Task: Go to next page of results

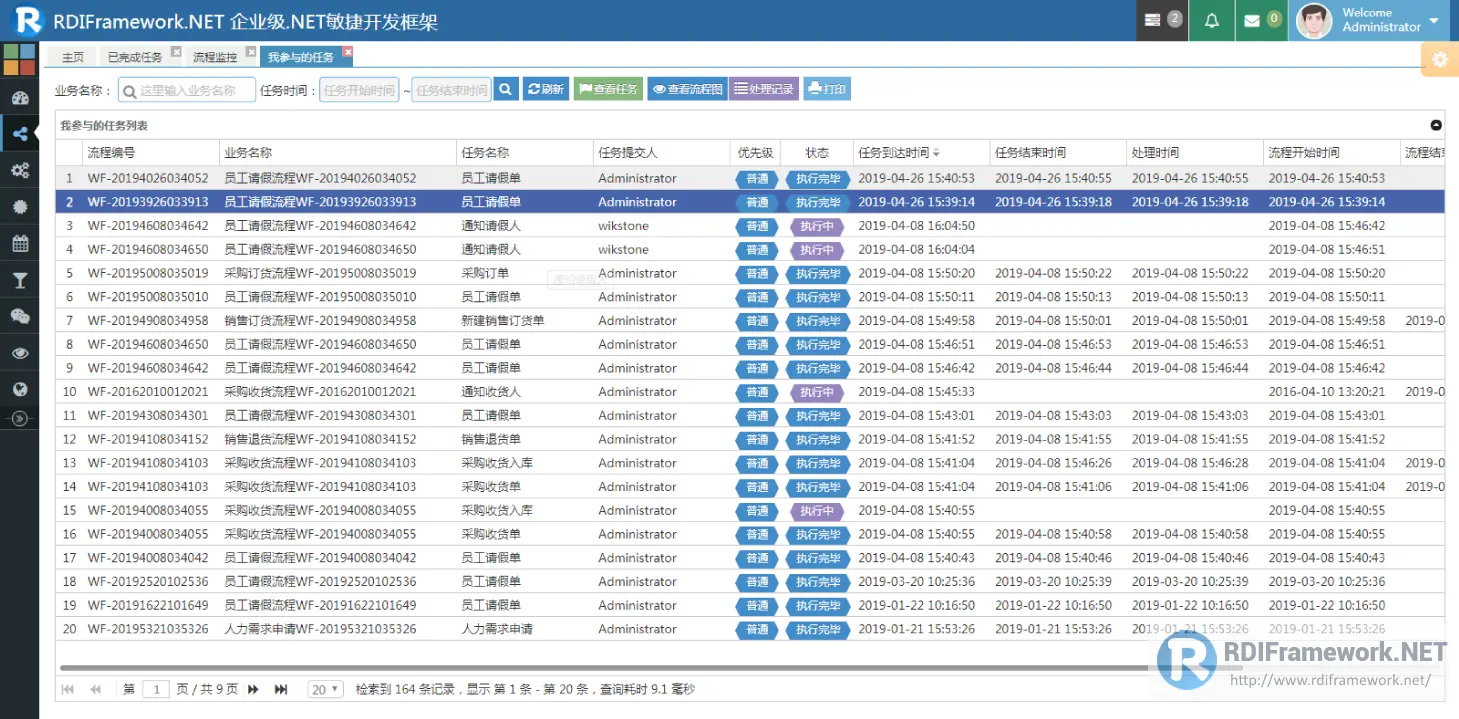Action: click(253, 689)
